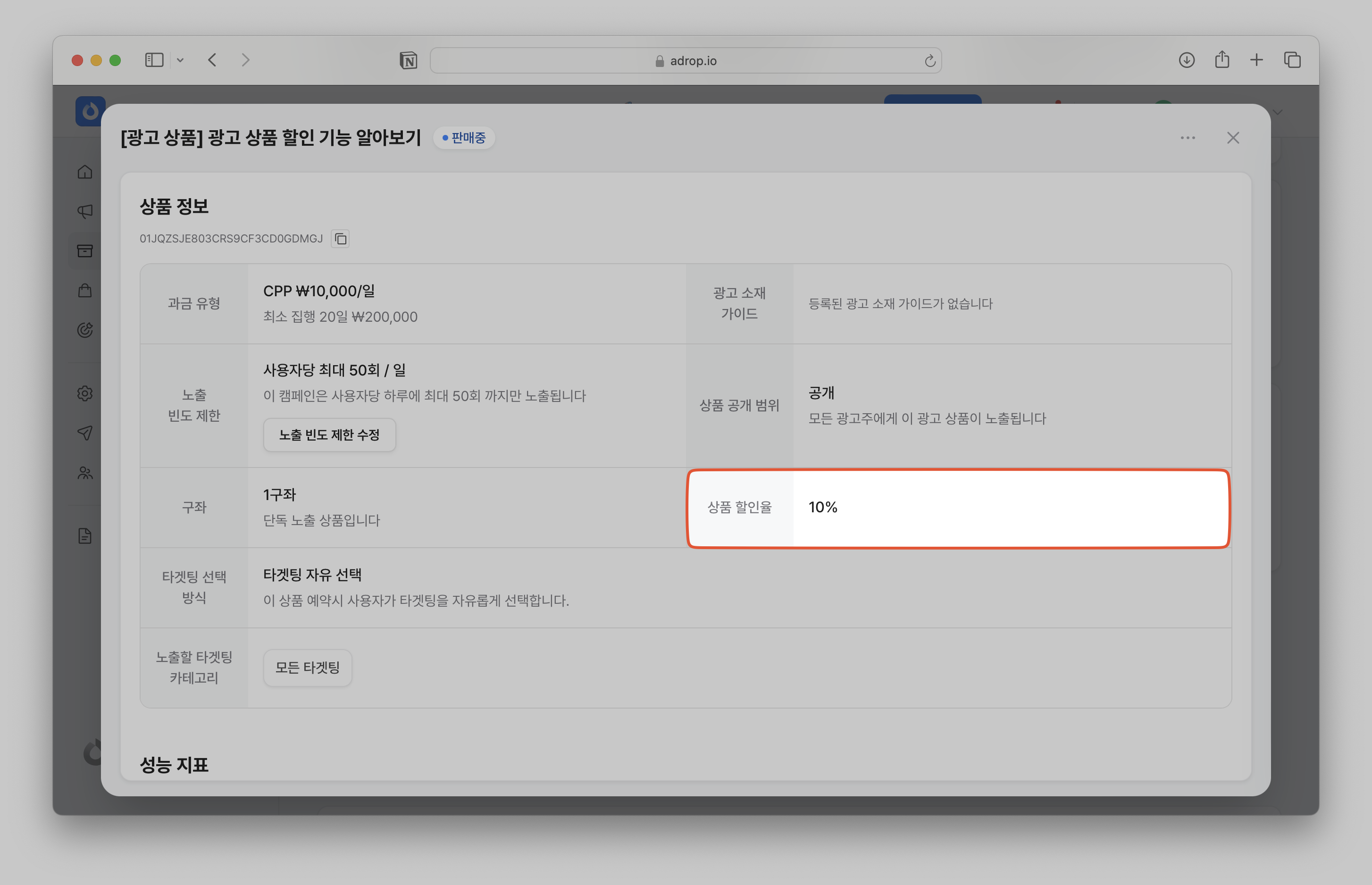Click 노출 빈도 제한 수정 button
Viewport: 1372px width, 885px height.
329,435
